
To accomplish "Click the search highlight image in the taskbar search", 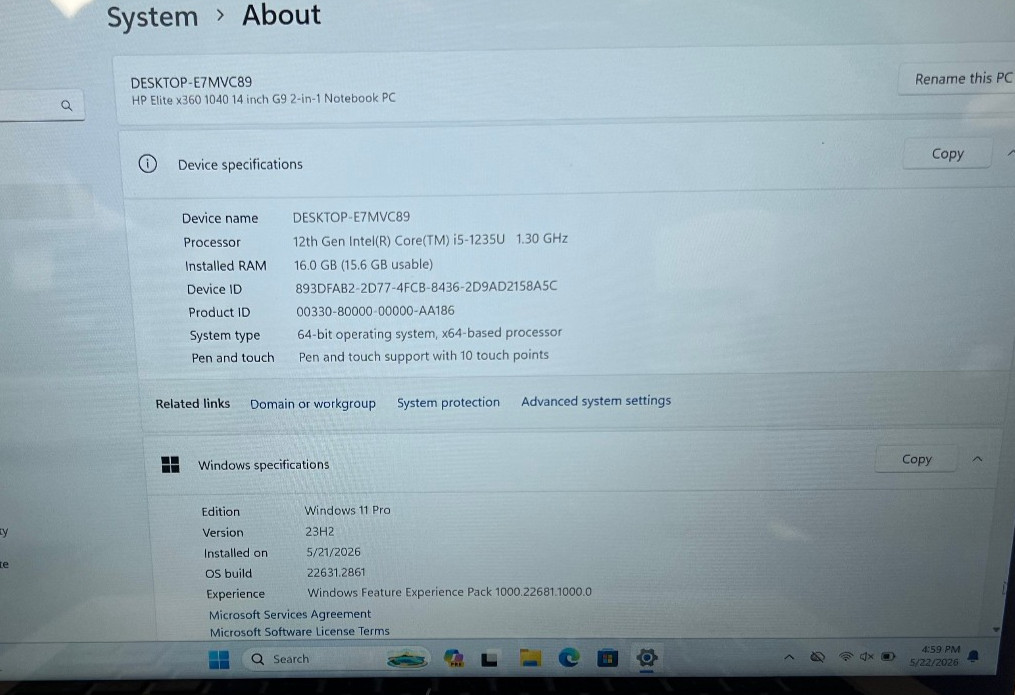I will [407, 659].
